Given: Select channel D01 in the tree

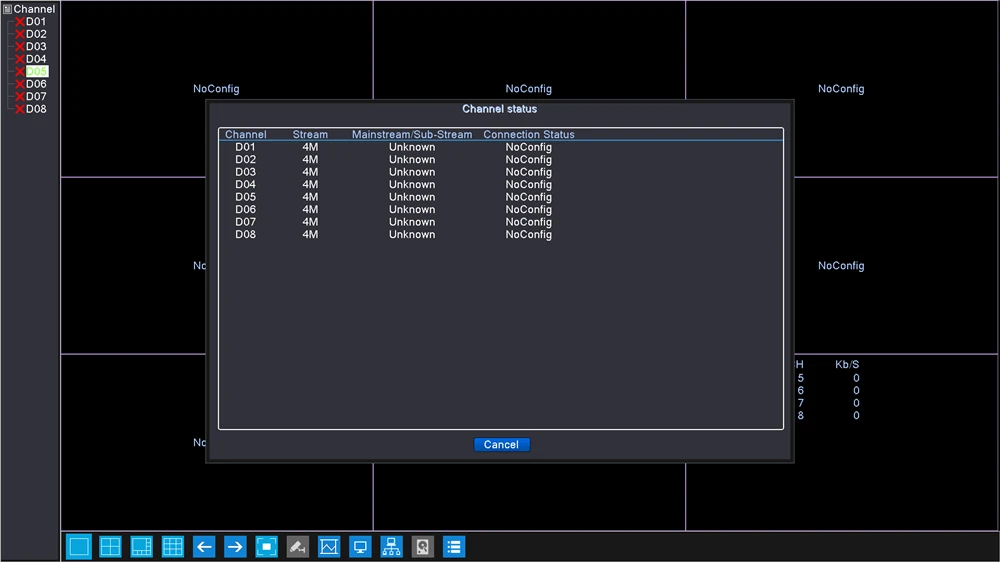Looking at the screenshot, I should click(x=36, y=22).
